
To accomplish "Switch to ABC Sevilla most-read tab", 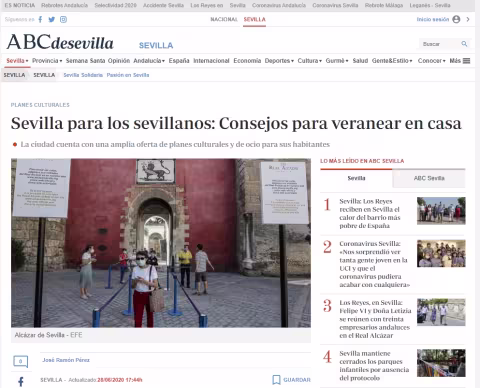I will point(429,178).
